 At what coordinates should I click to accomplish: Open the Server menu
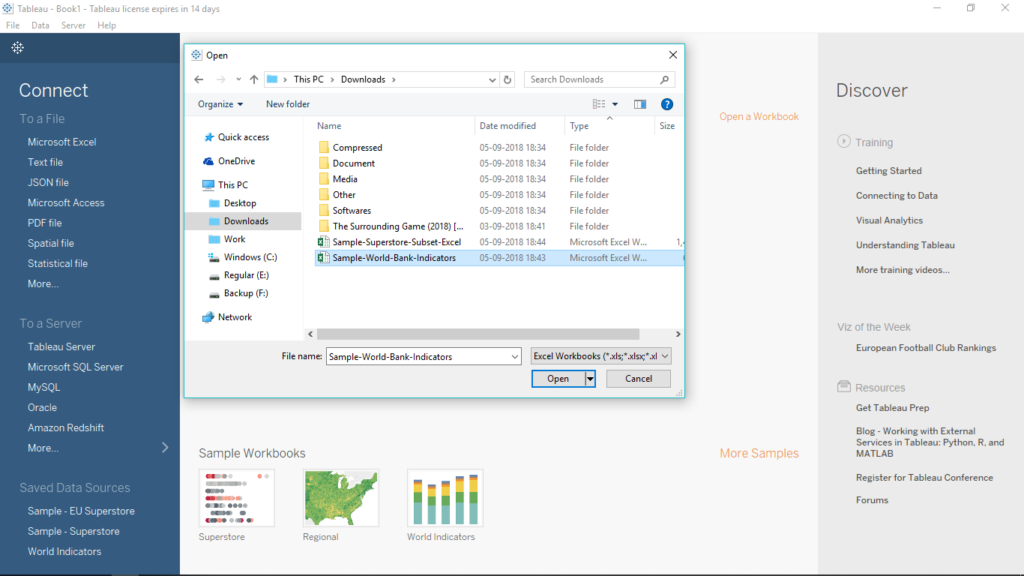pos(73,25)
